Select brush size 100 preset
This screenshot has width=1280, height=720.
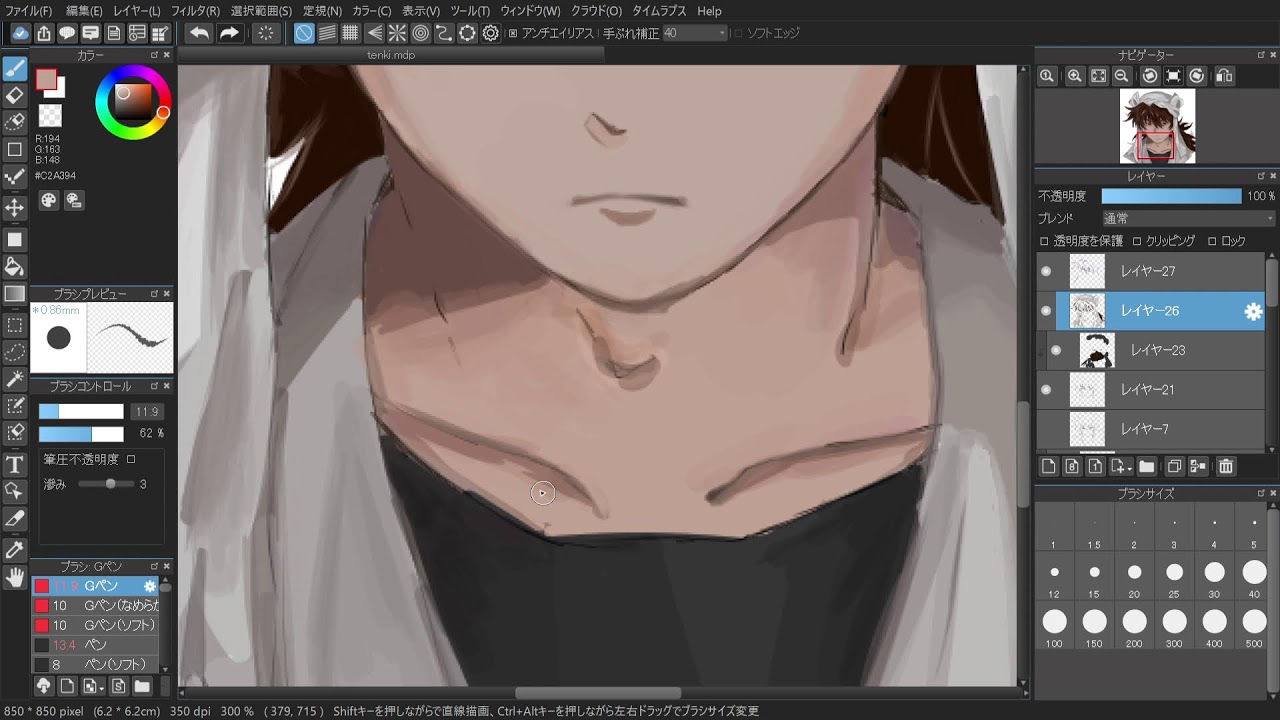click(x=1054, y=628)
